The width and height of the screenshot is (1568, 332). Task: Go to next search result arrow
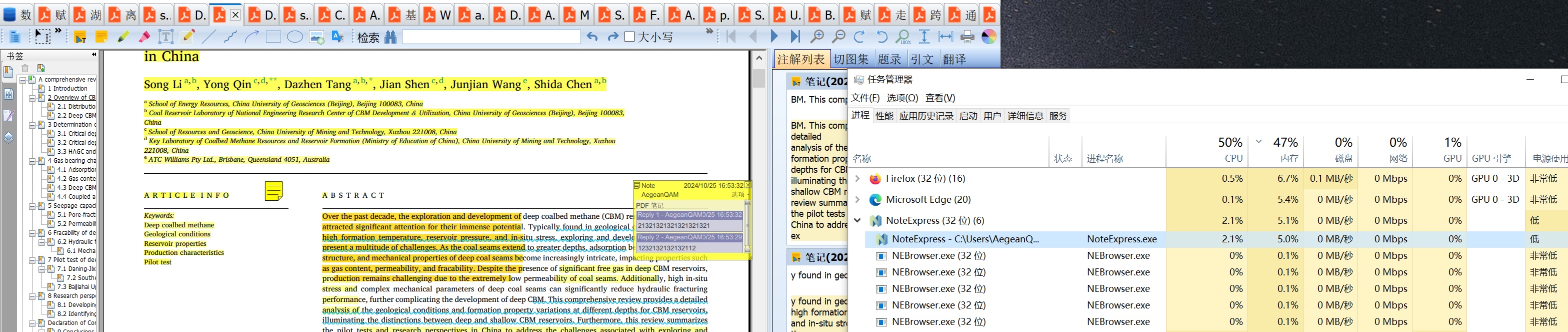tap(613, 37)
